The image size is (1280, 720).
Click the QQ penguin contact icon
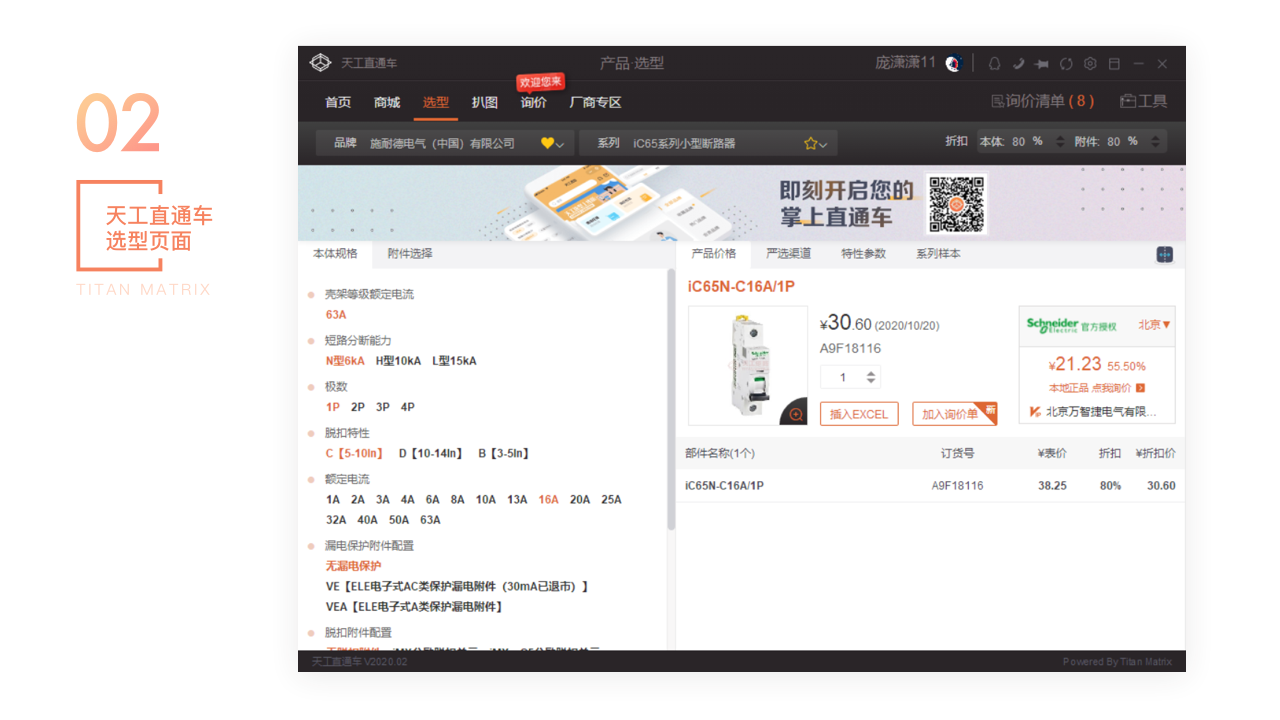(x=994, y=63)
